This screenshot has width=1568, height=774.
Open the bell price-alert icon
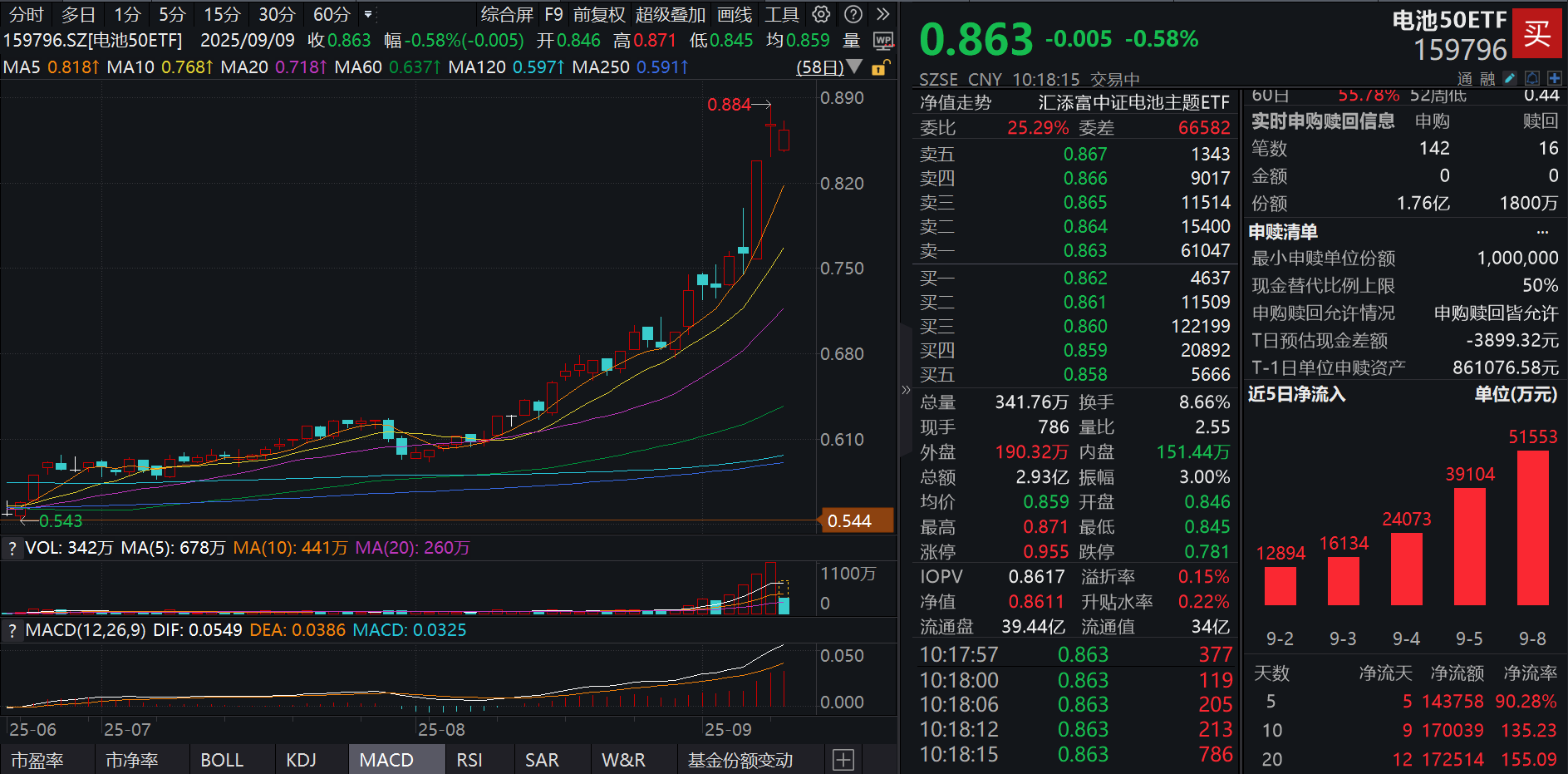(1531, 77)
